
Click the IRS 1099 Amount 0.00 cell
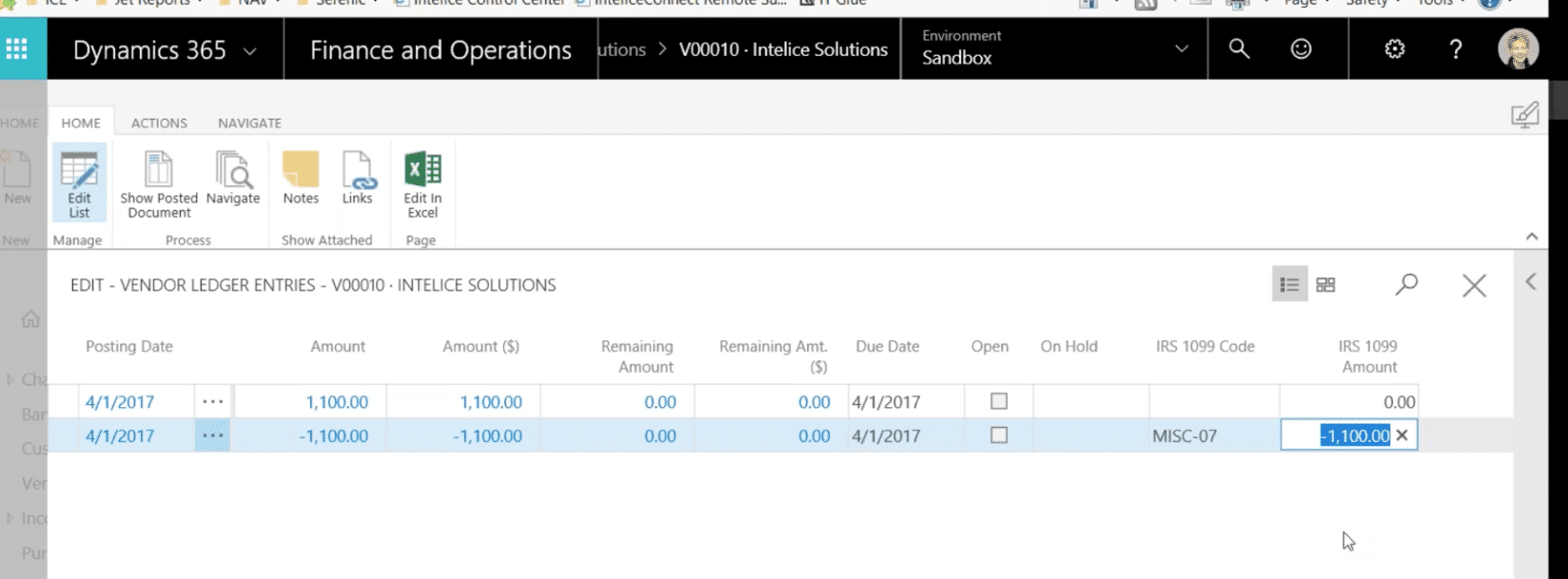tap(1349, 402)
